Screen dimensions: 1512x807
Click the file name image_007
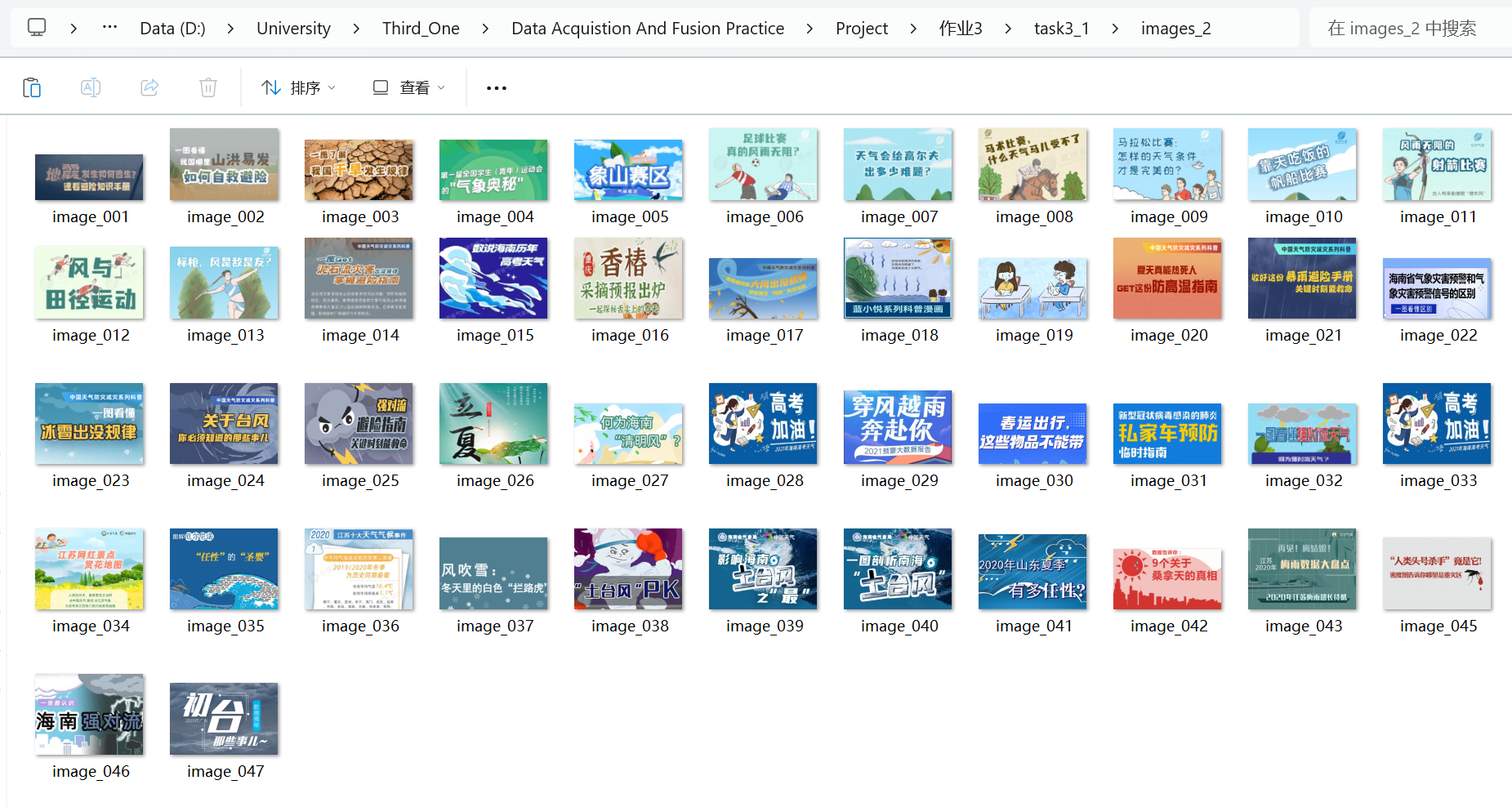(899, 217)
